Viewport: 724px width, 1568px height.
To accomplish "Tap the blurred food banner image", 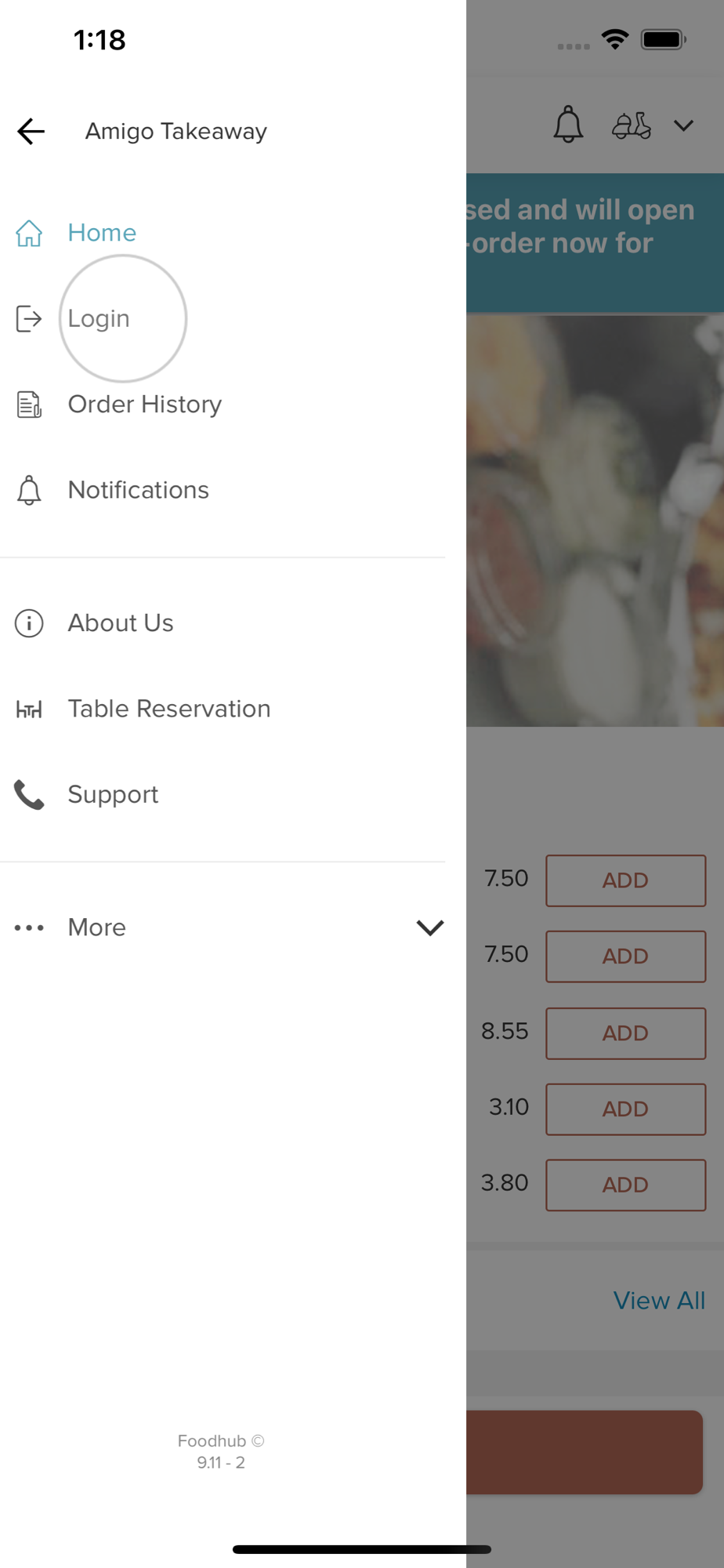I will 595,521.
